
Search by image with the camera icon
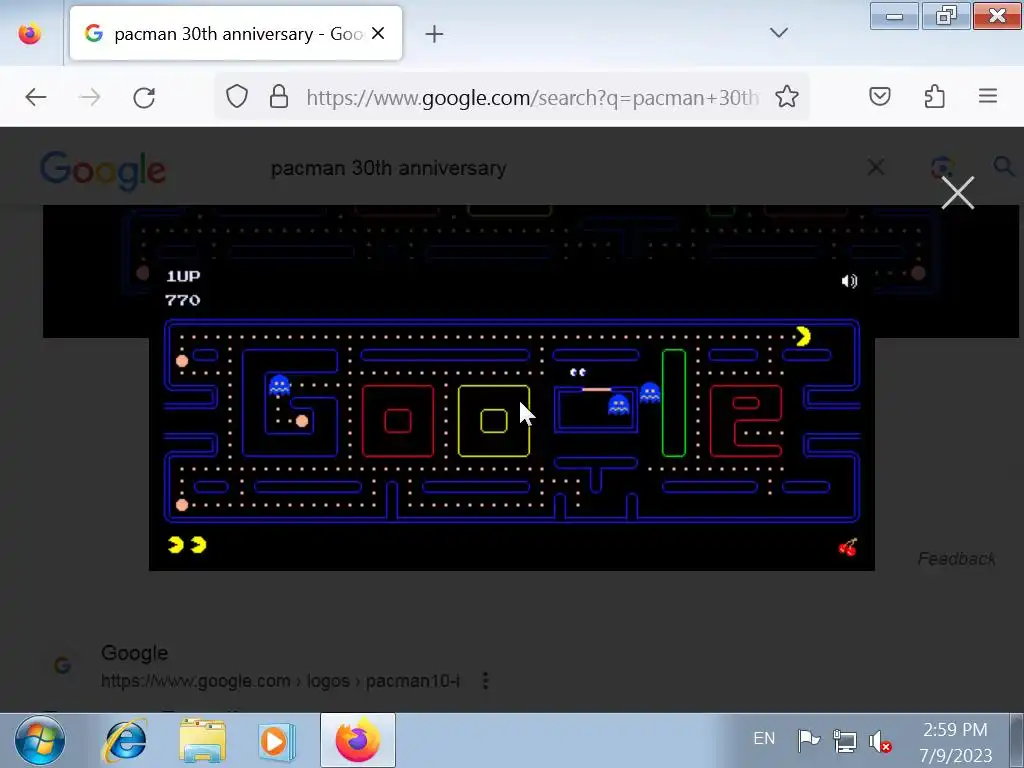click(x=941, y=168)
